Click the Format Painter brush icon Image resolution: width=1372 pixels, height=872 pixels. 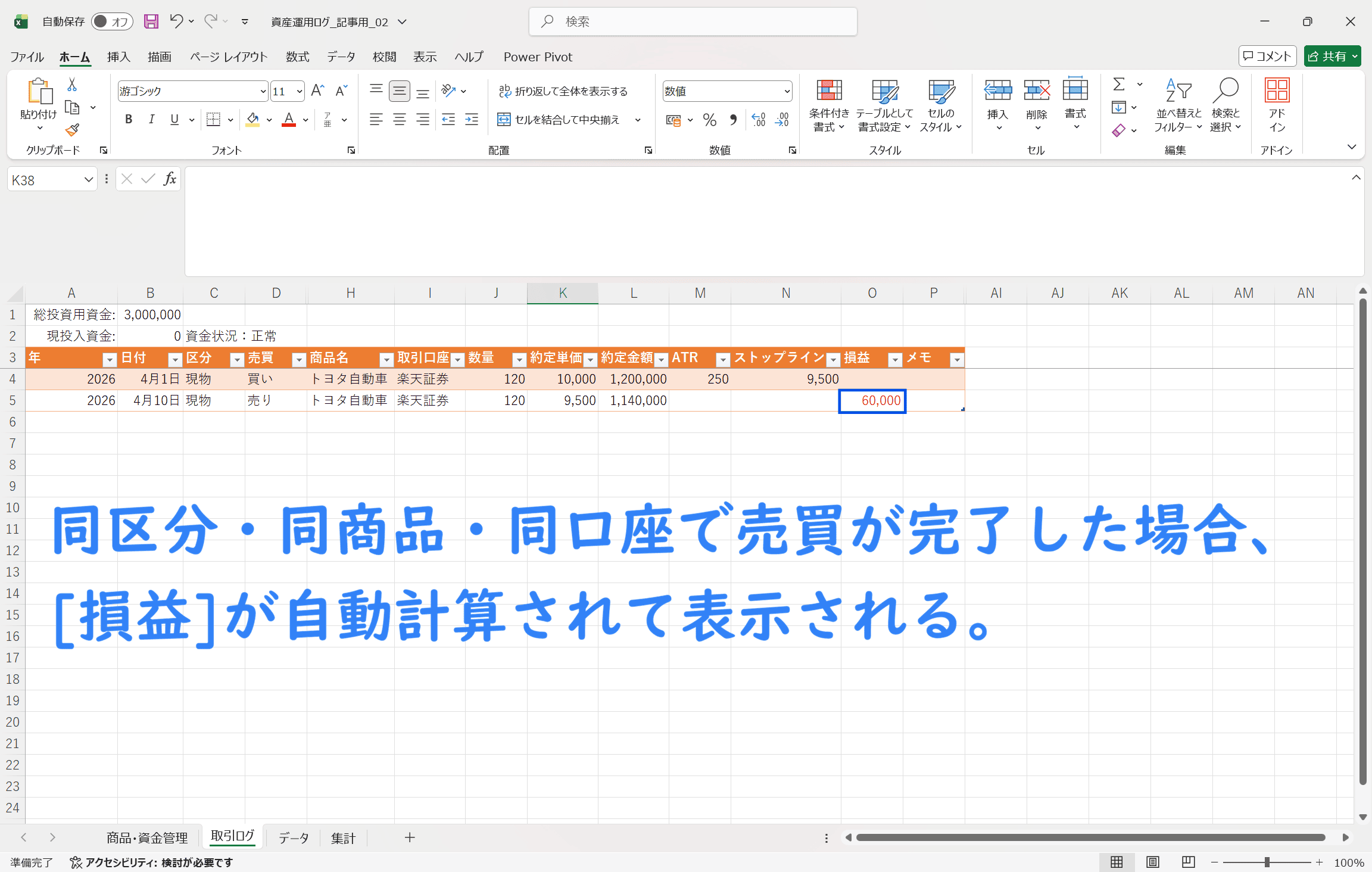point(72,130)
